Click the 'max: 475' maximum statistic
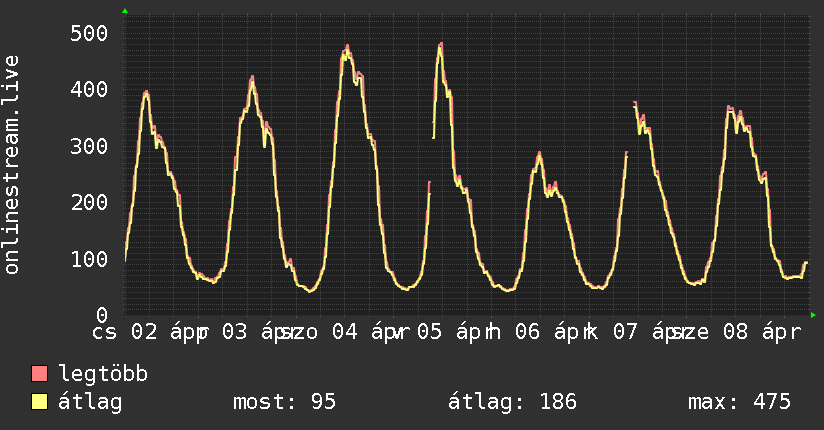 point(739,402)
